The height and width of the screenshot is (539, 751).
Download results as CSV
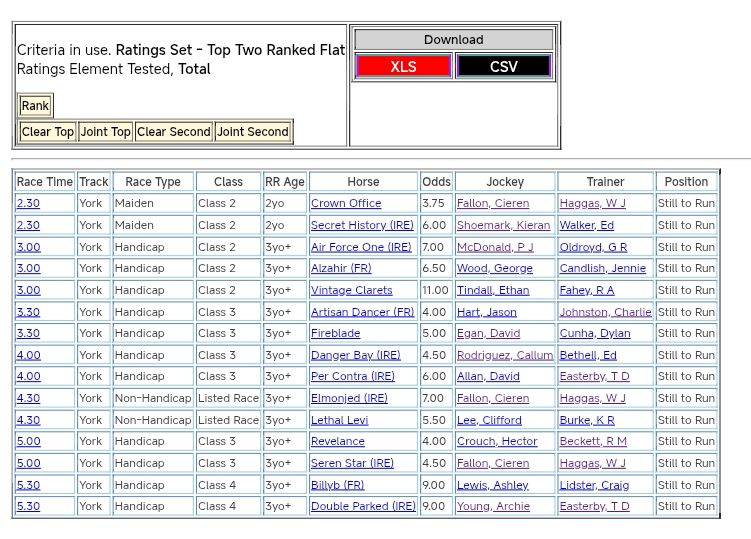tap(504, 67)
